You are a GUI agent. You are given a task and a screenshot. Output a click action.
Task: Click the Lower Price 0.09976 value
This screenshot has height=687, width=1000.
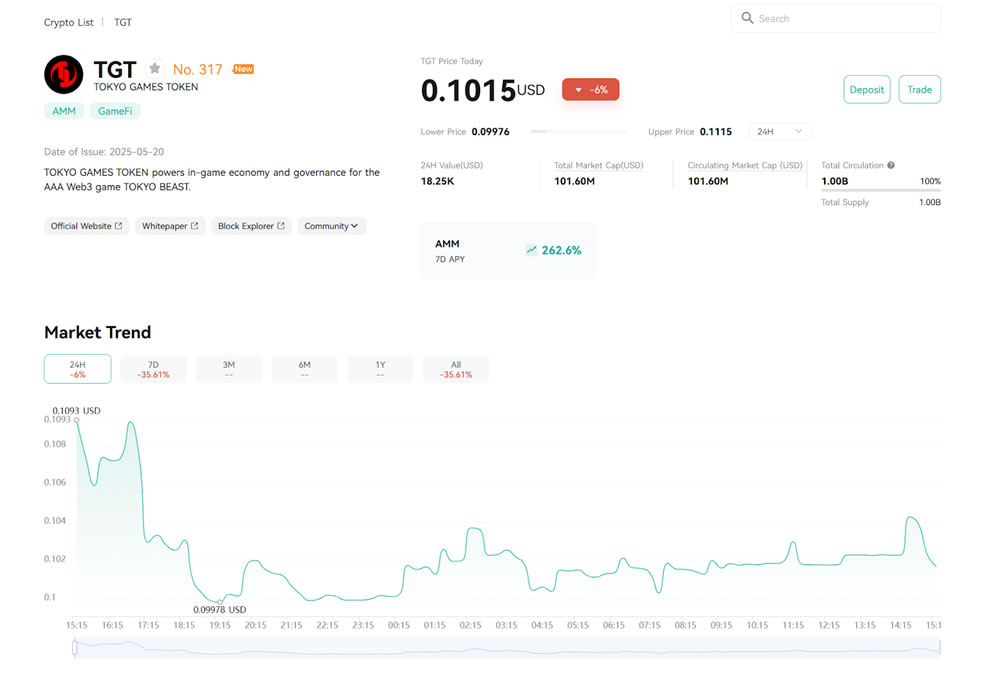pos(490,131)
